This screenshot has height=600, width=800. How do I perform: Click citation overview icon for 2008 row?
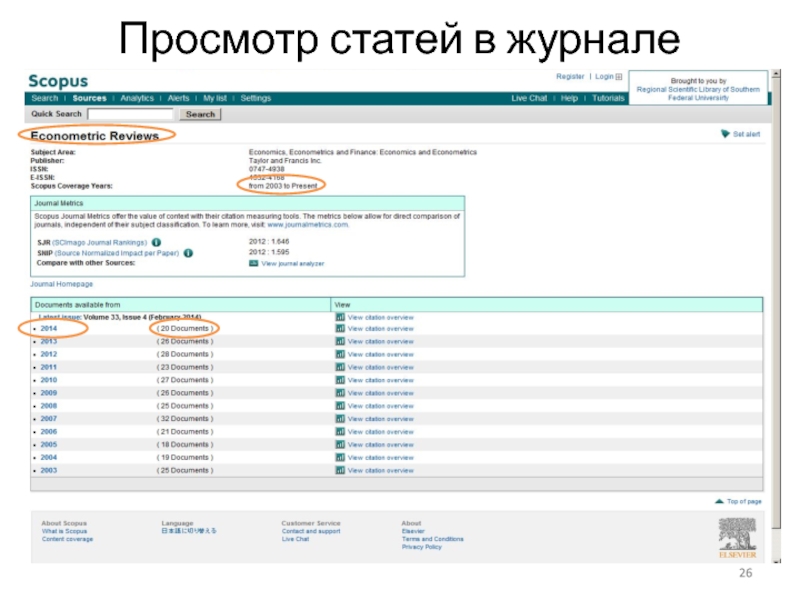tap(340, 406)
